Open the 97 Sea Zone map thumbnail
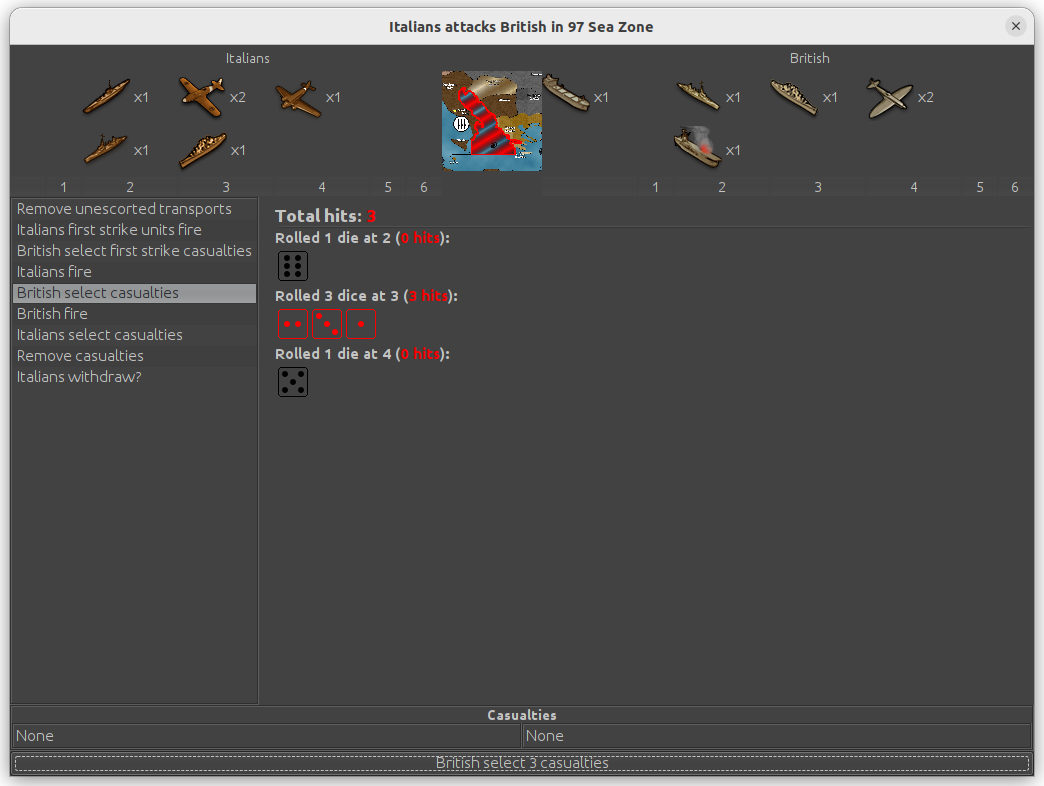The width and height of the screenshot is (1044, 786). tap(491, 121)
